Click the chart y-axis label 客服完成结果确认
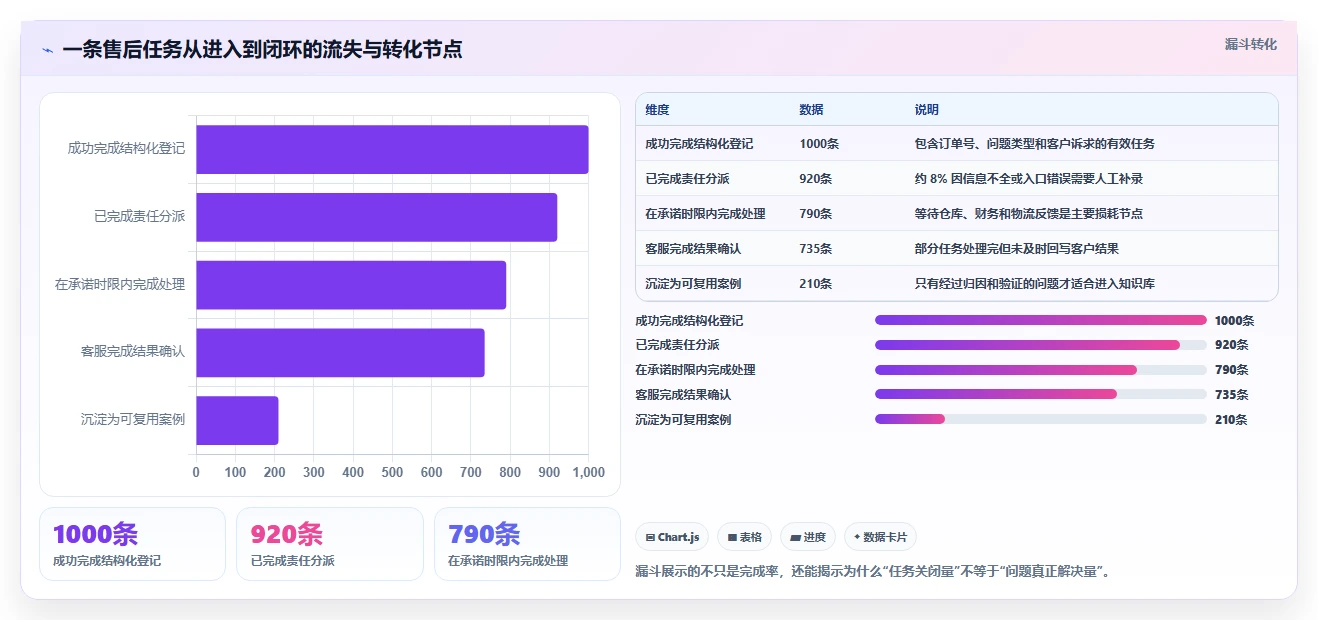Image resolution: width=1318 pixels, height=620 pixels. point(133,352)
